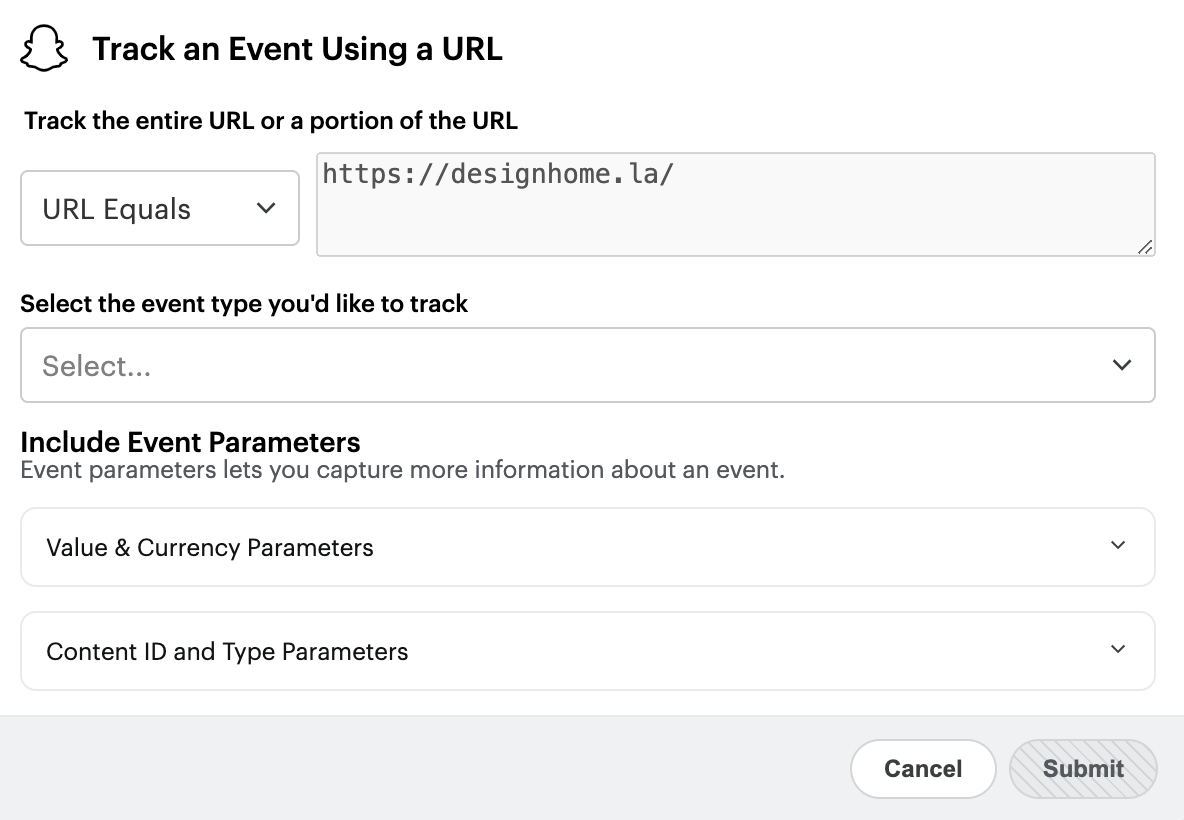1184x820 pixels.
Task: Click the Cancel button
Action: pyautogui.click(x=922, y=769)
